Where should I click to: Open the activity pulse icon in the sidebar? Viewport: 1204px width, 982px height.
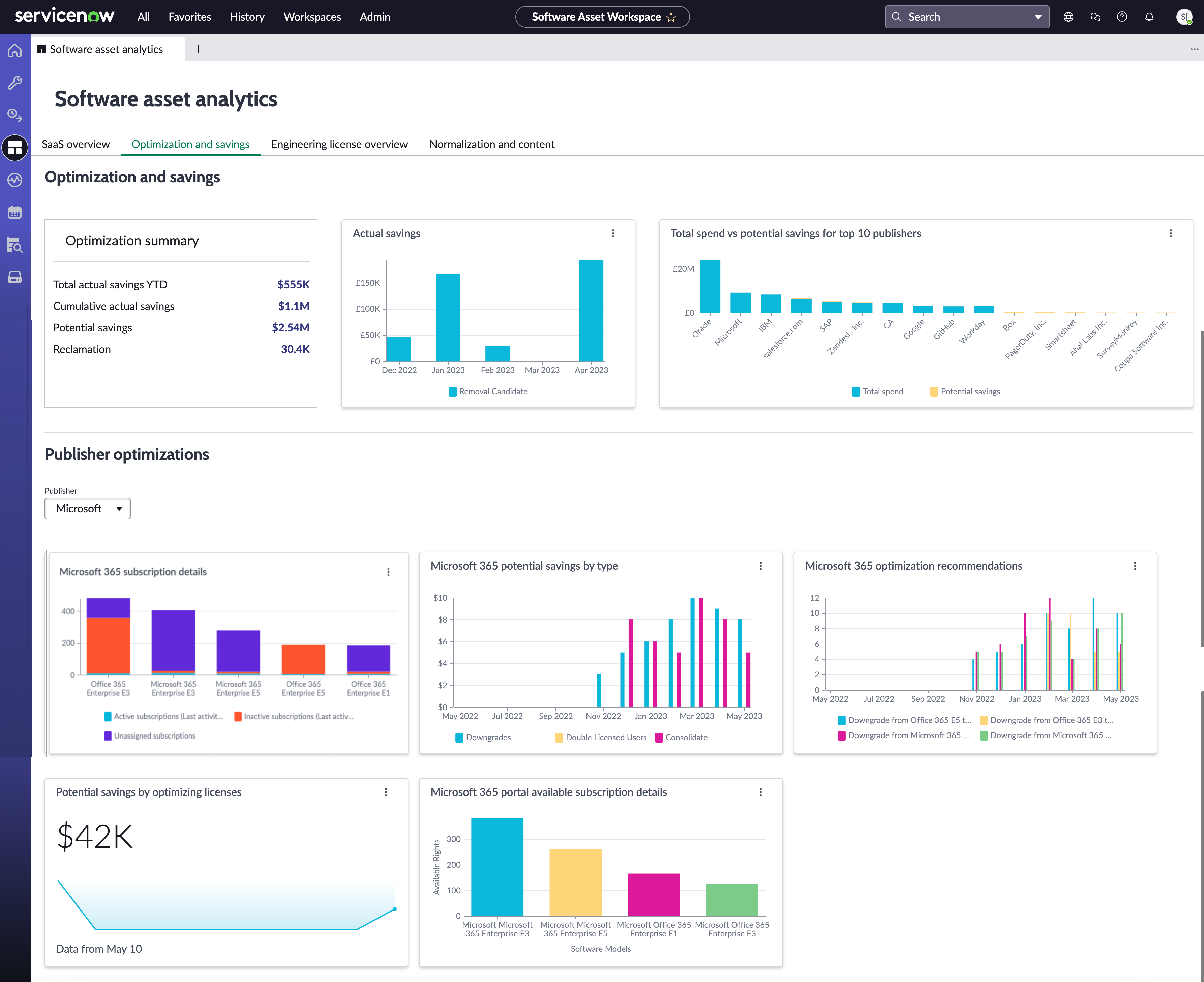[15, 180]
